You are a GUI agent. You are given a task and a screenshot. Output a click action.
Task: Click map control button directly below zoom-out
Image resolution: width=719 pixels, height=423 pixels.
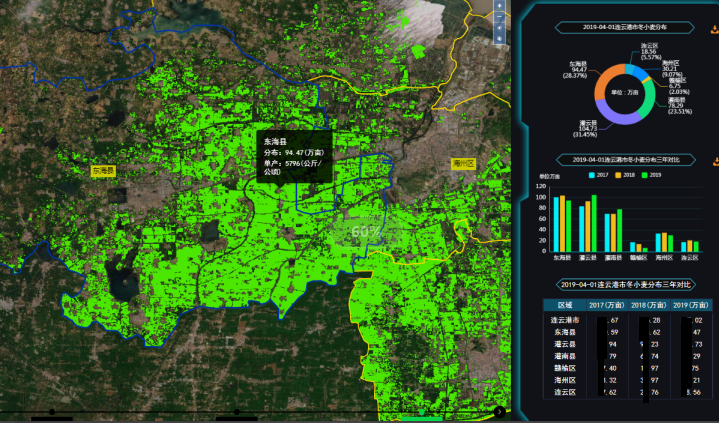[x=499, y=28]
